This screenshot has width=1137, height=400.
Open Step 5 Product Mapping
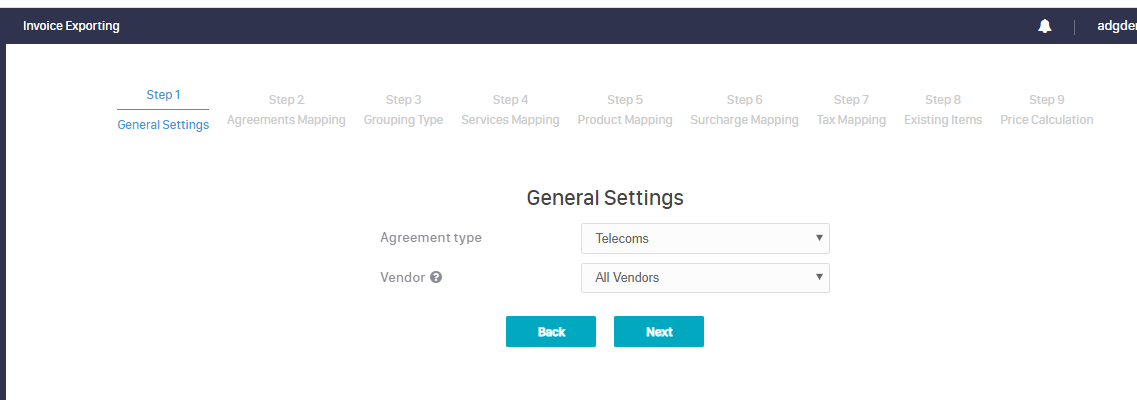pyautogui.click(x=625, y=110)
